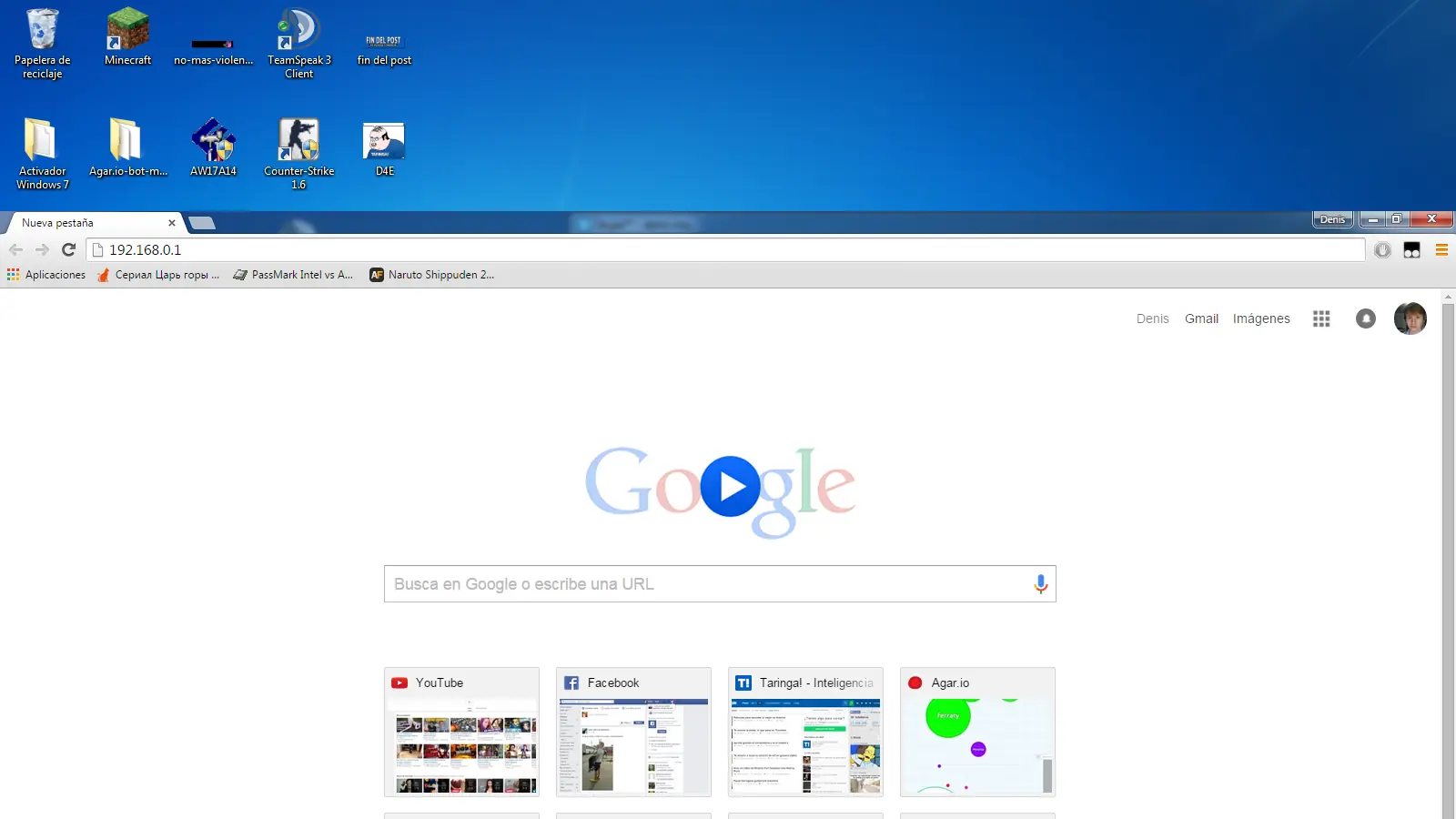Select the Counter-Strike 1.6 shortcut
This screenshot has height=819, width=1456.
coord(298,153)
